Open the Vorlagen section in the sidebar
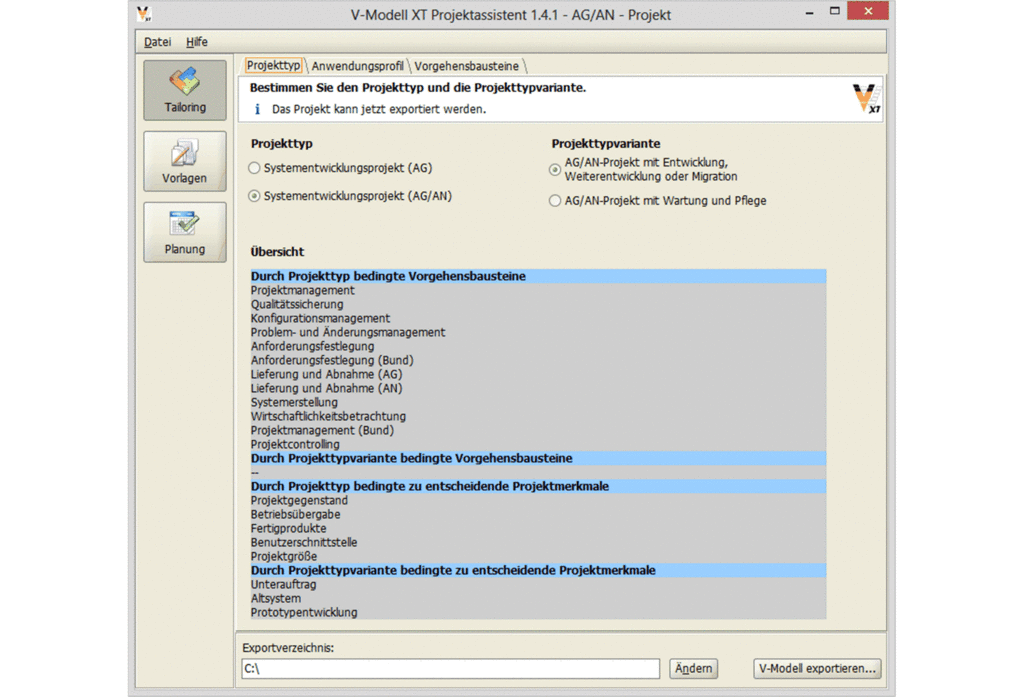 tap(185, 161)
